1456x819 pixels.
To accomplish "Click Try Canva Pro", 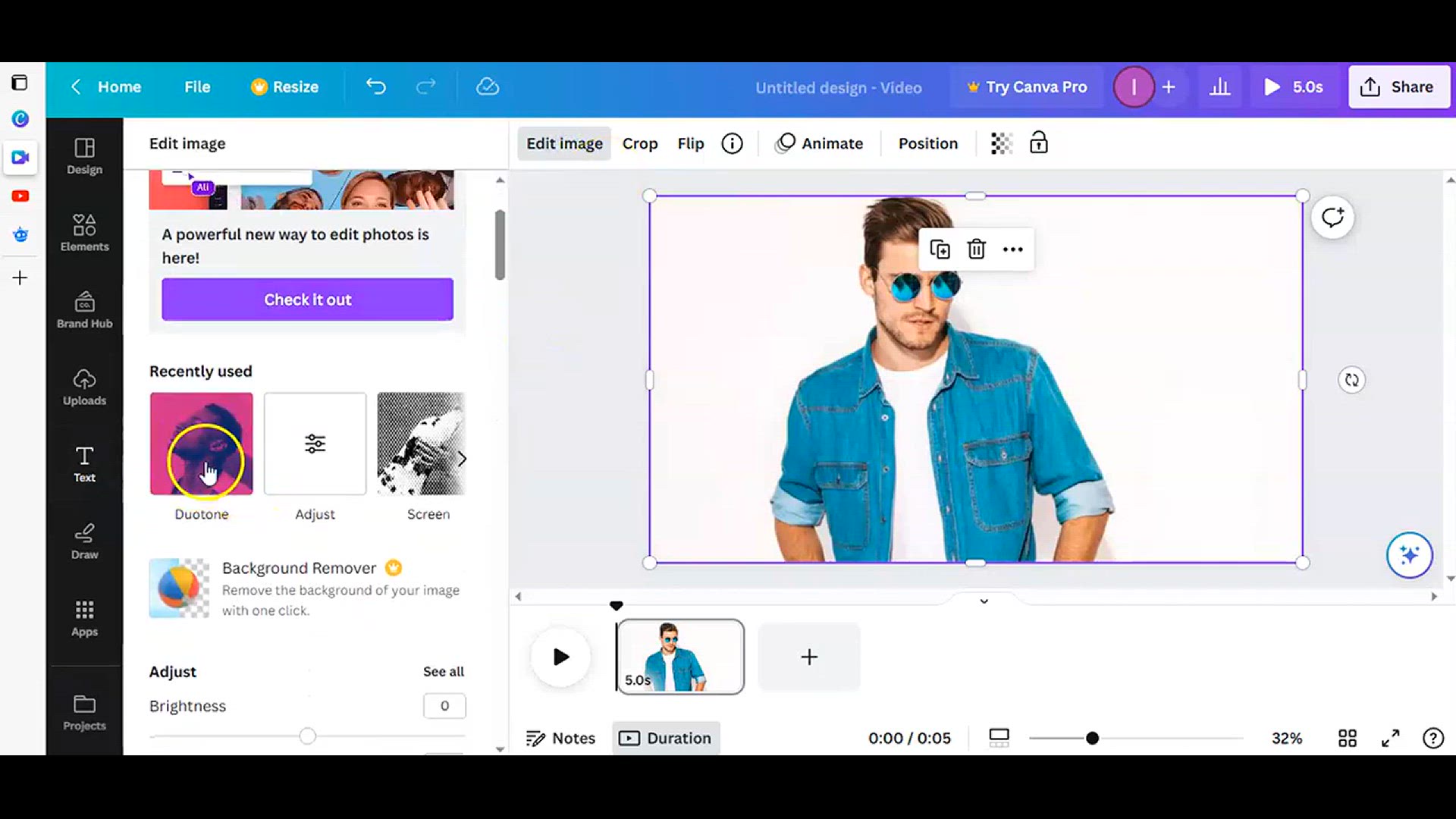I will [1027, 87].
